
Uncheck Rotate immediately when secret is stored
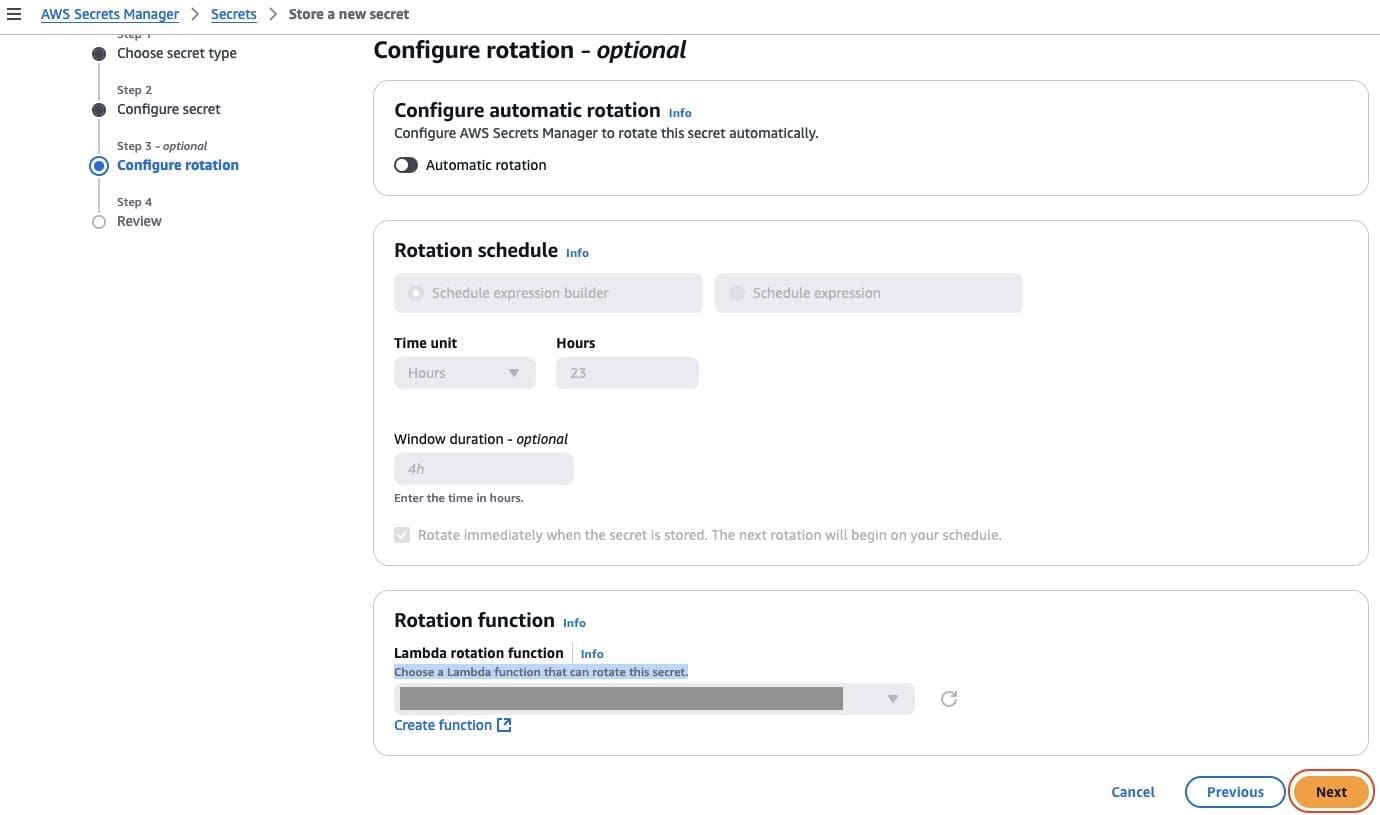point(401,534)
